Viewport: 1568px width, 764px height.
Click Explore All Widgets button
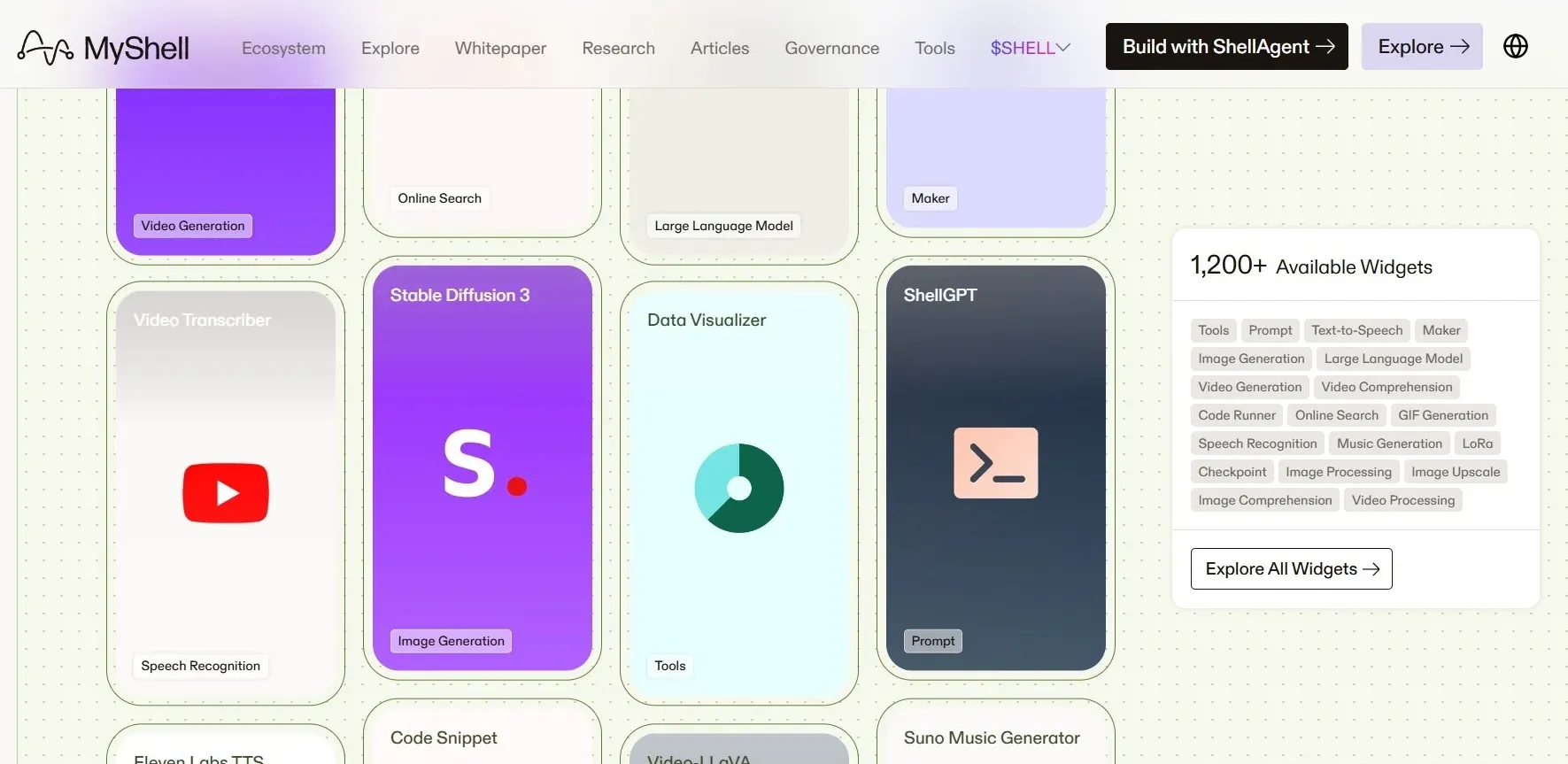[1292, 568]
